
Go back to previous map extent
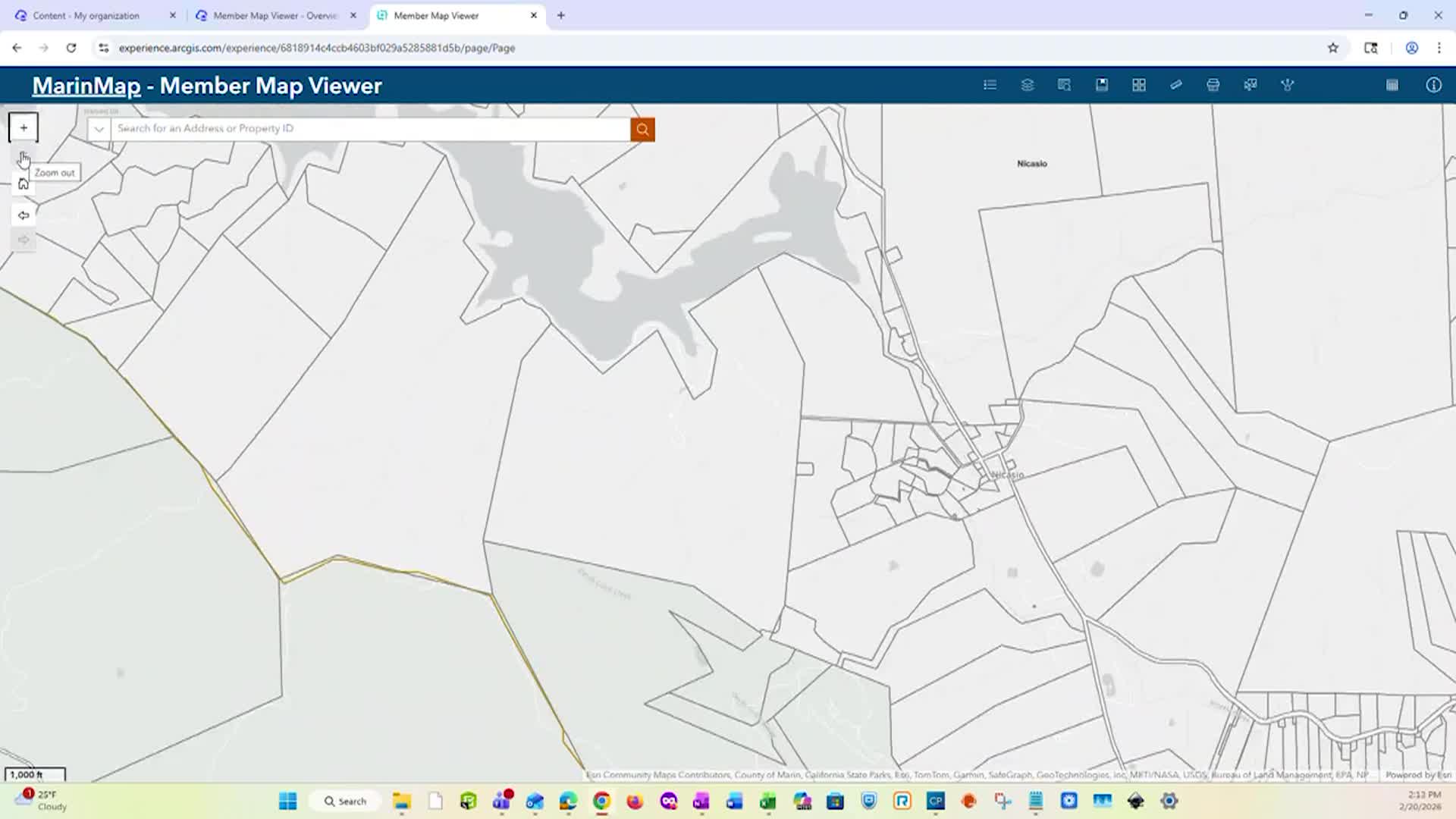click(23, 215)
